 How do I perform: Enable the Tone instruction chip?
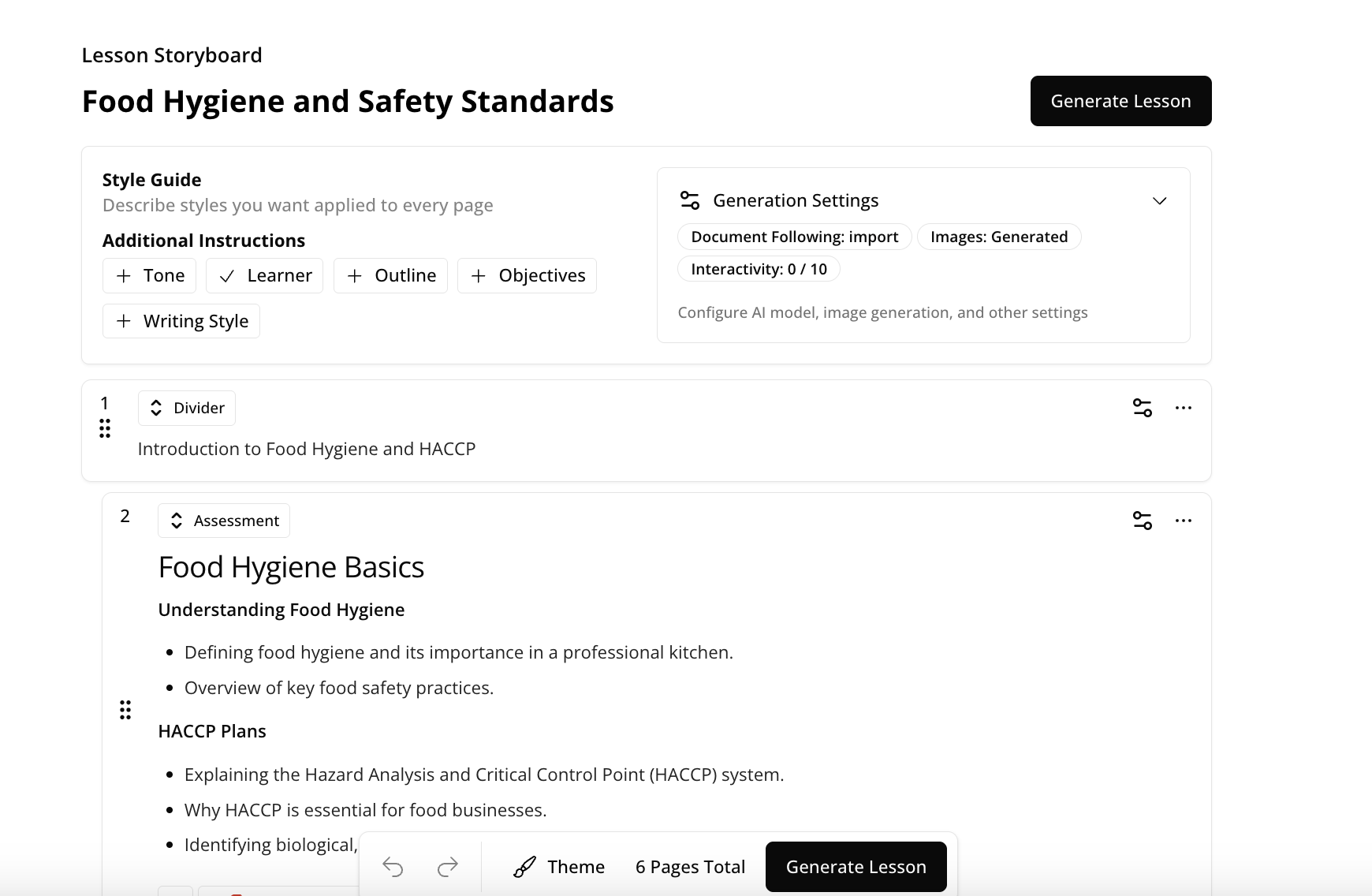tap(150, 275)
